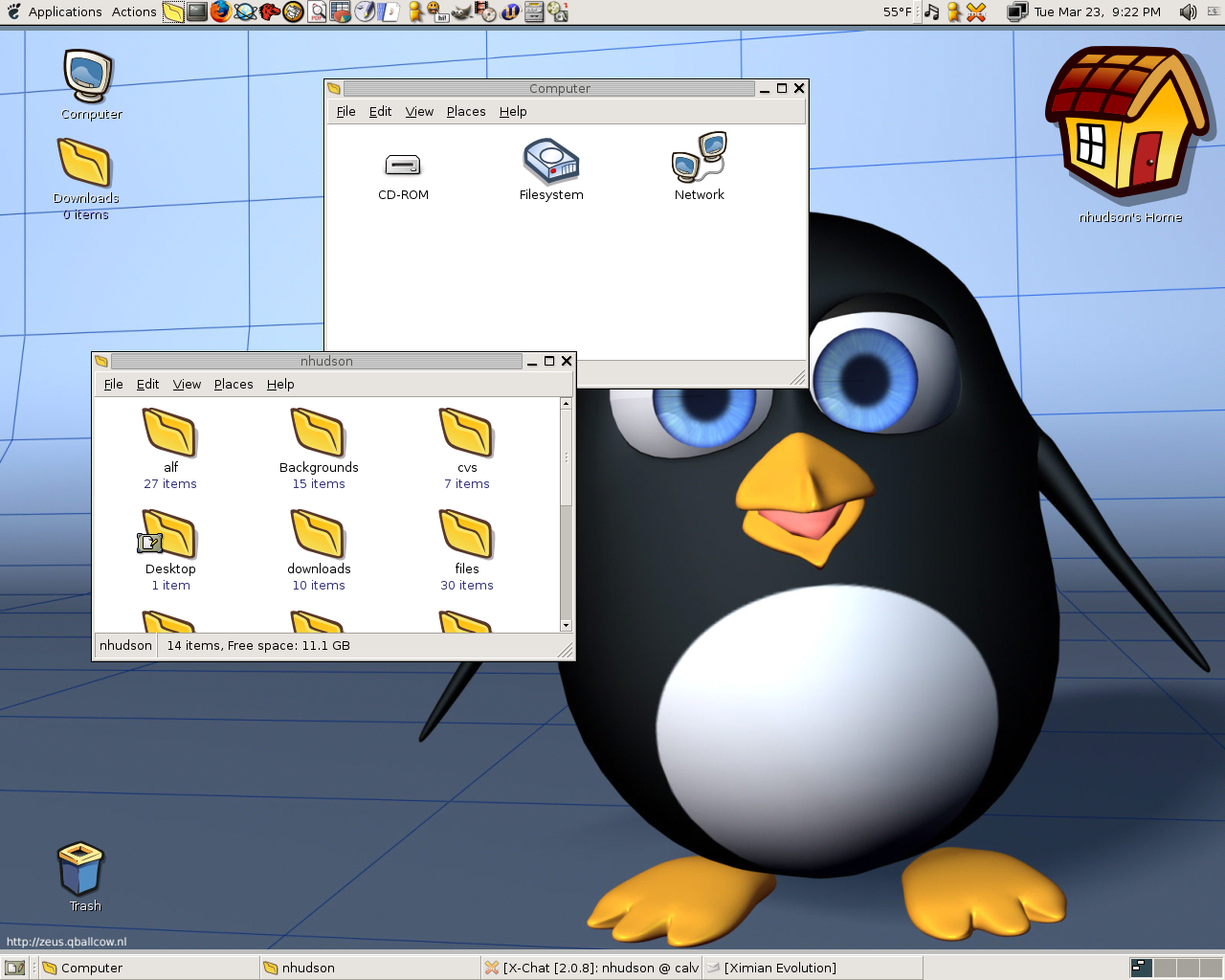
Task: Click the nhudson window scrollbar down arrow
Action: (566, 625)
